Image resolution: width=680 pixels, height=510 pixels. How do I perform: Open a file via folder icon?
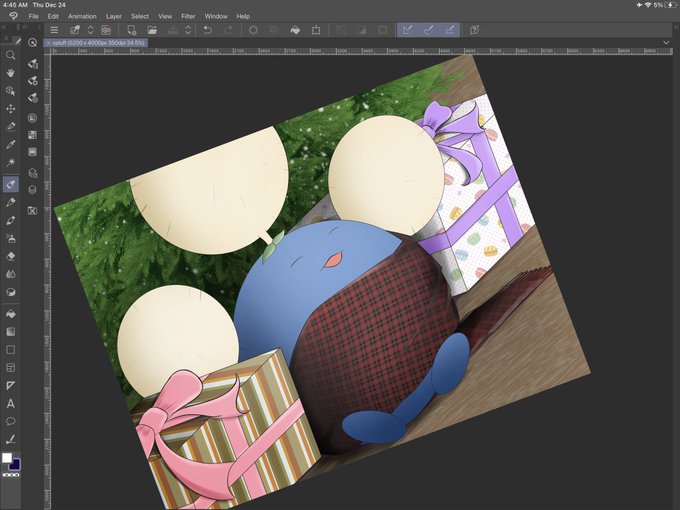pos(152,30)
